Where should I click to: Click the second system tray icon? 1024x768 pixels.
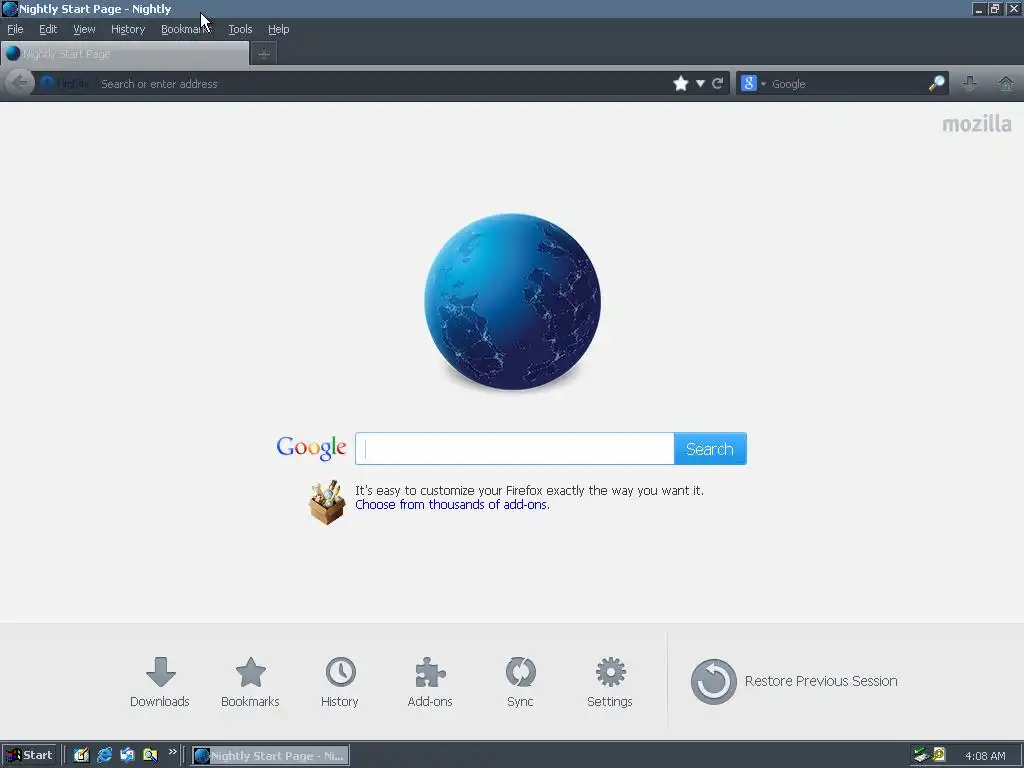(x=939, y=755)
